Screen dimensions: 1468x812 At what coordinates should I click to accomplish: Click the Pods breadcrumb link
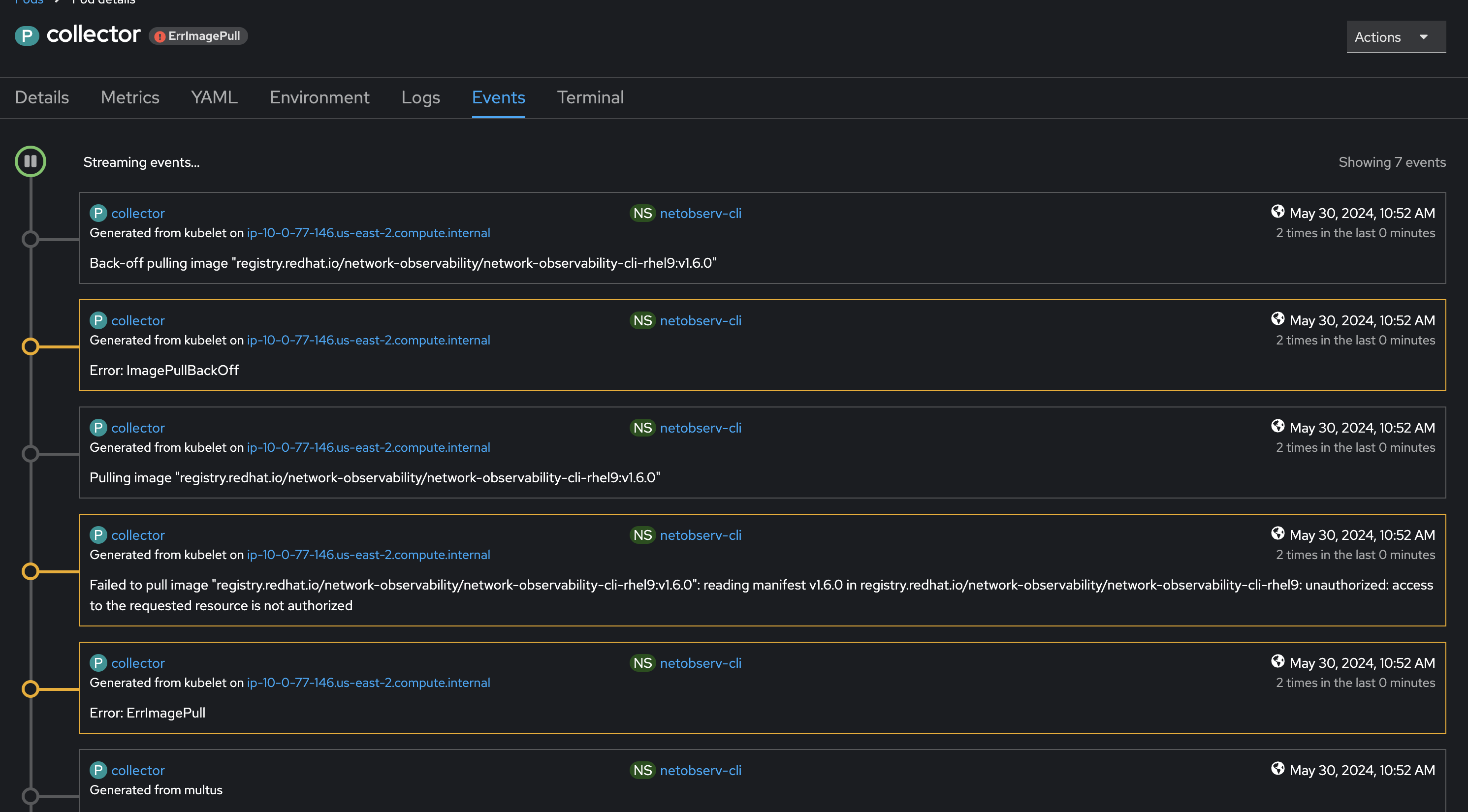(29, 2)
